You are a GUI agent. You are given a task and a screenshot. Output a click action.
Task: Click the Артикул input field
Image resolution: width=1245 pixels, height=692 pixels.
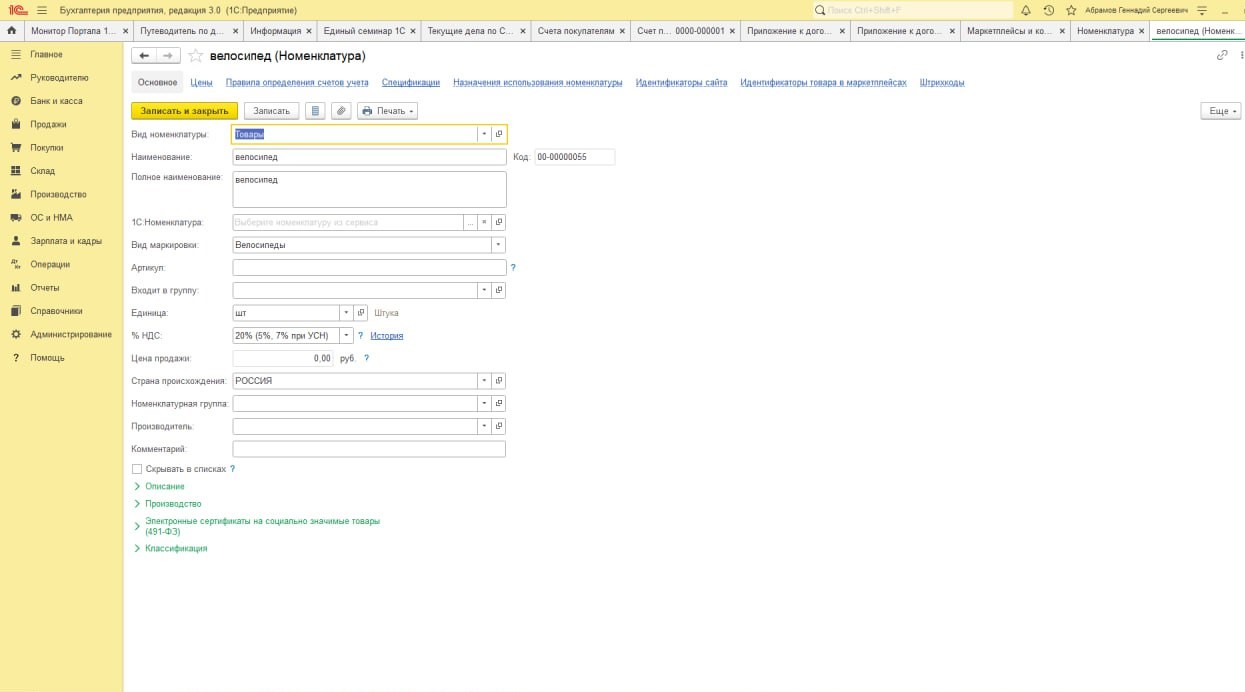pyautogui.click(x=369, y=268)
